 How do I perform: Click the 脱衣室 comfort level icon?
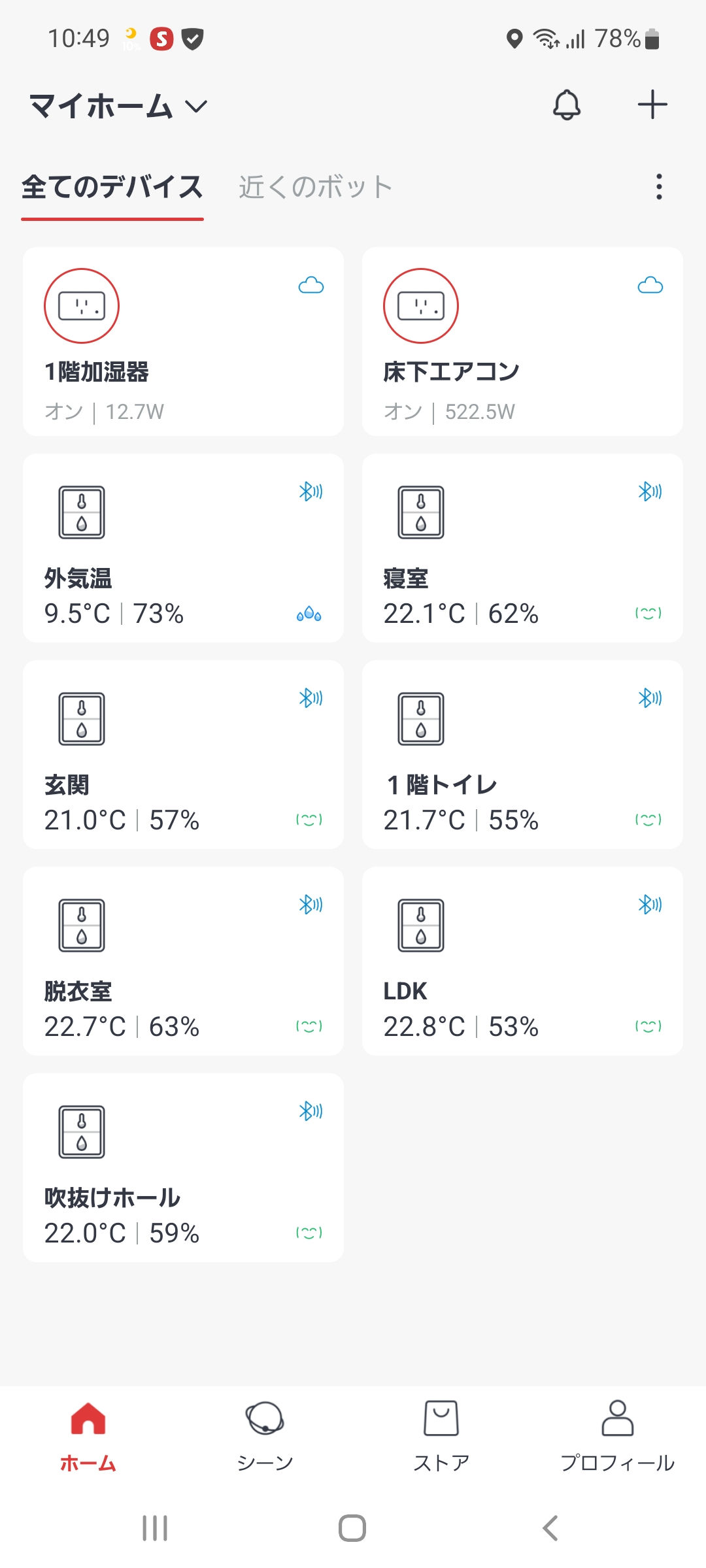click(309, 1026)
